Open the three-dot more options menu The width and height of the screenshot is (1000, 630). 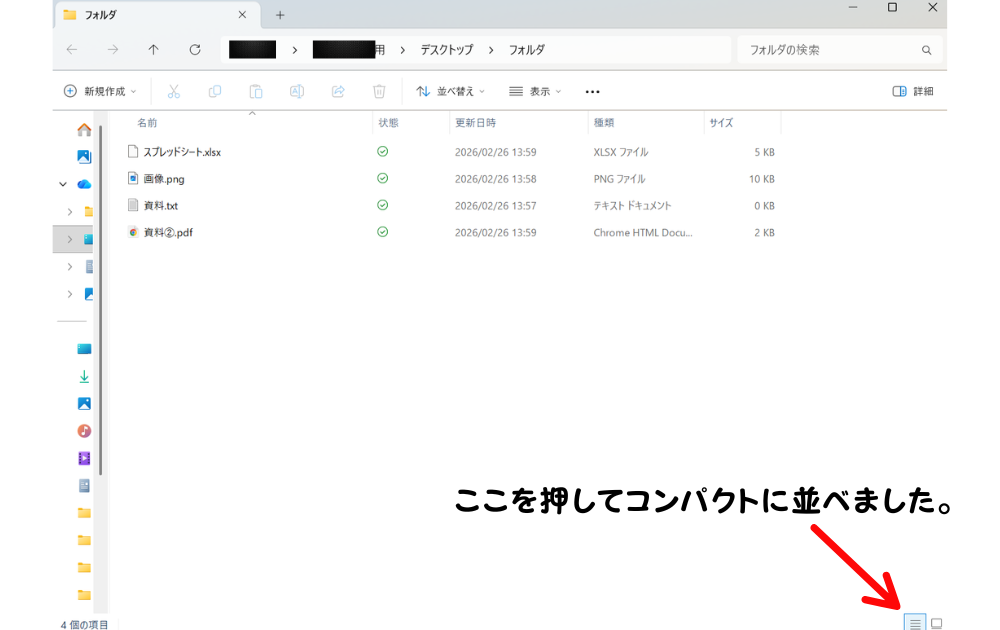coord(592,91)
